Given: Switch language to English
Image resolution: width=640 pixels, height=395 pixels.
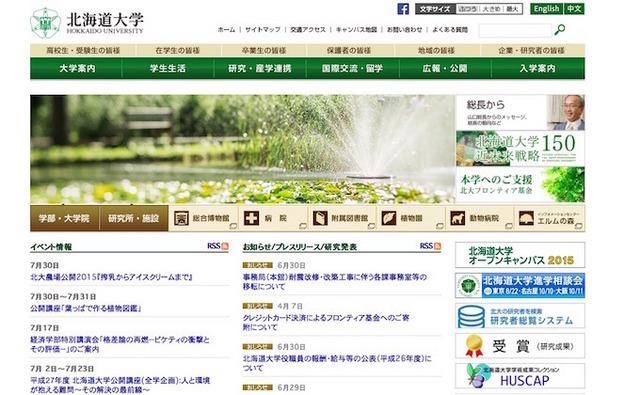Looking at the screenshot, I should pos(547,9).
